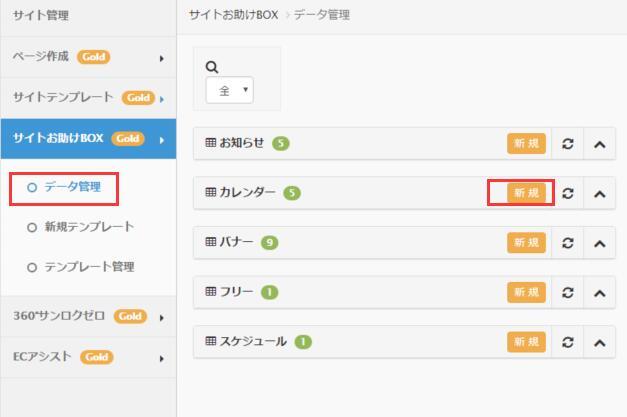The image size is (627, 417).
Task: Collapse the お知らせ panel with chevron
Action: pos(599,144)
